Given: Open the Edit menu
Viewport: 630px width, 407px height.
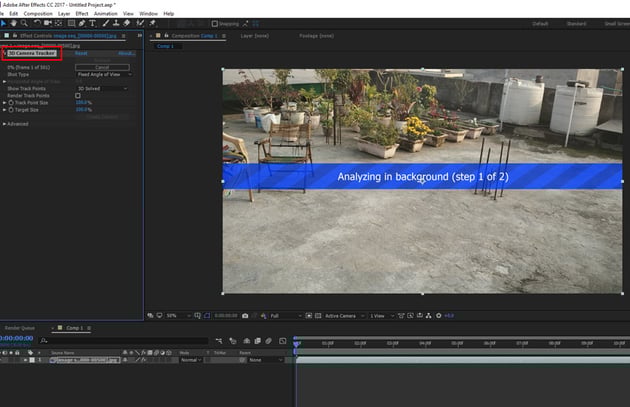Looking at the screenshot, I should (14, 14).
